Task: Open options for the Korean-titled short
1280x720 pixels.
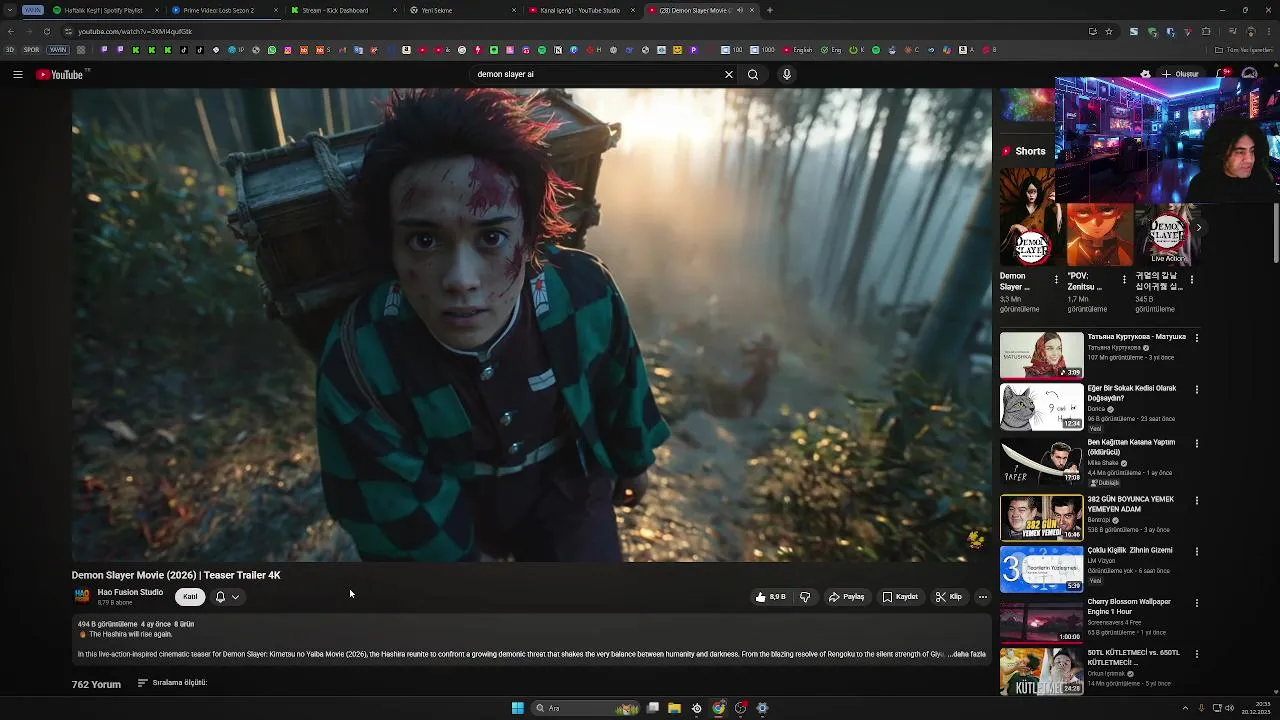Action: pyautogui.click(x=1191, y=280)
